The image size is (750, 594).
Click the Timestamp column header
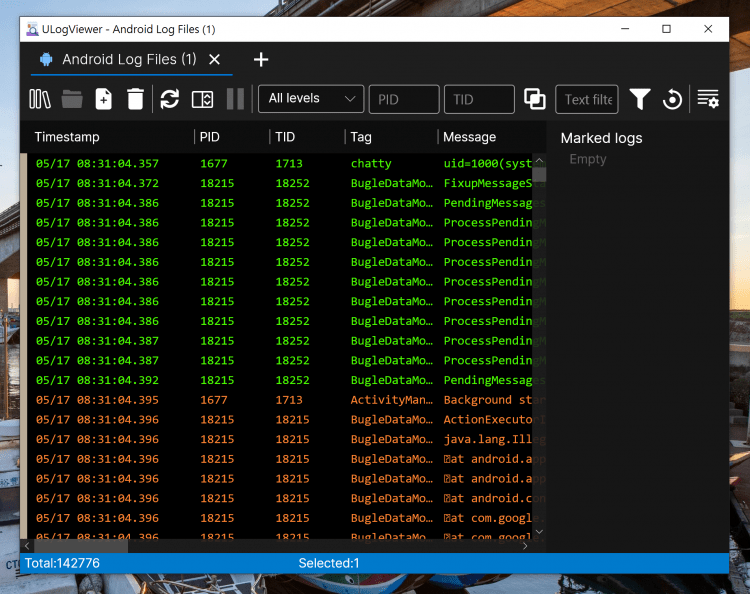67,137
